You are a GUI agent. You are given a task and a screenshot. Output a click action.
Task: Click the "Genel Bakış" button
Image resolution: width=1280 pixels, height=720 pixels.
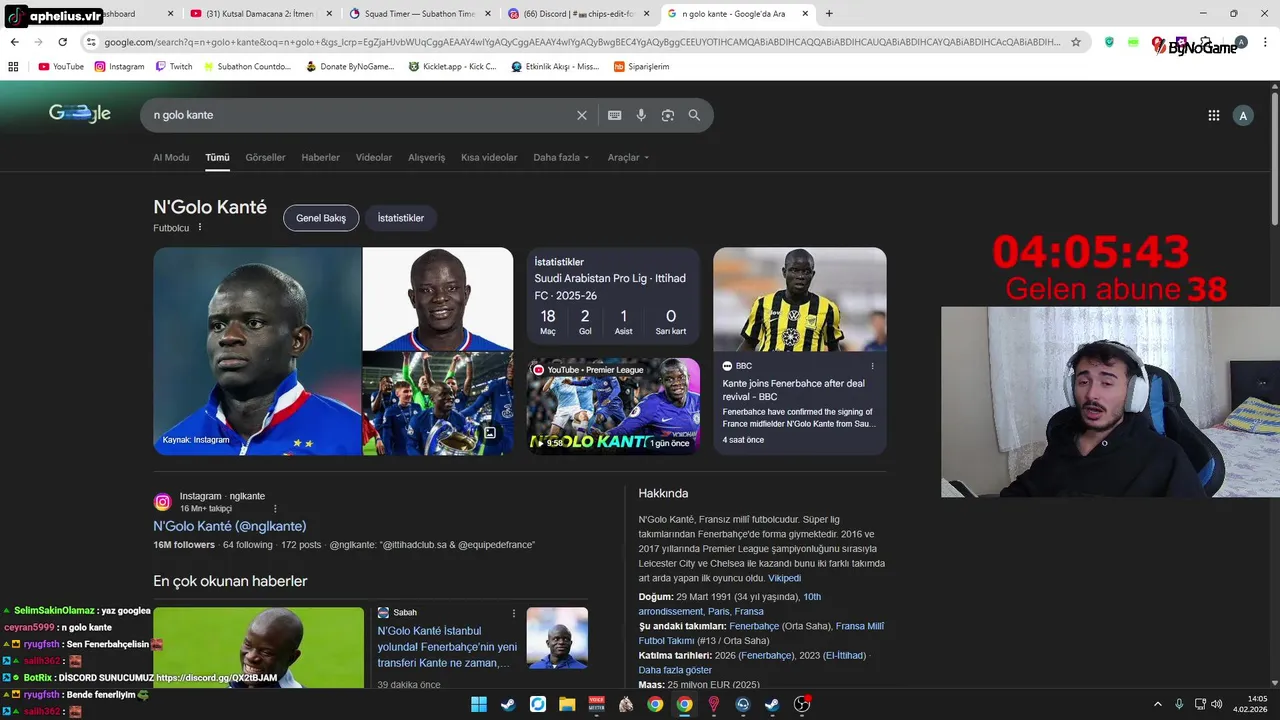321,218
